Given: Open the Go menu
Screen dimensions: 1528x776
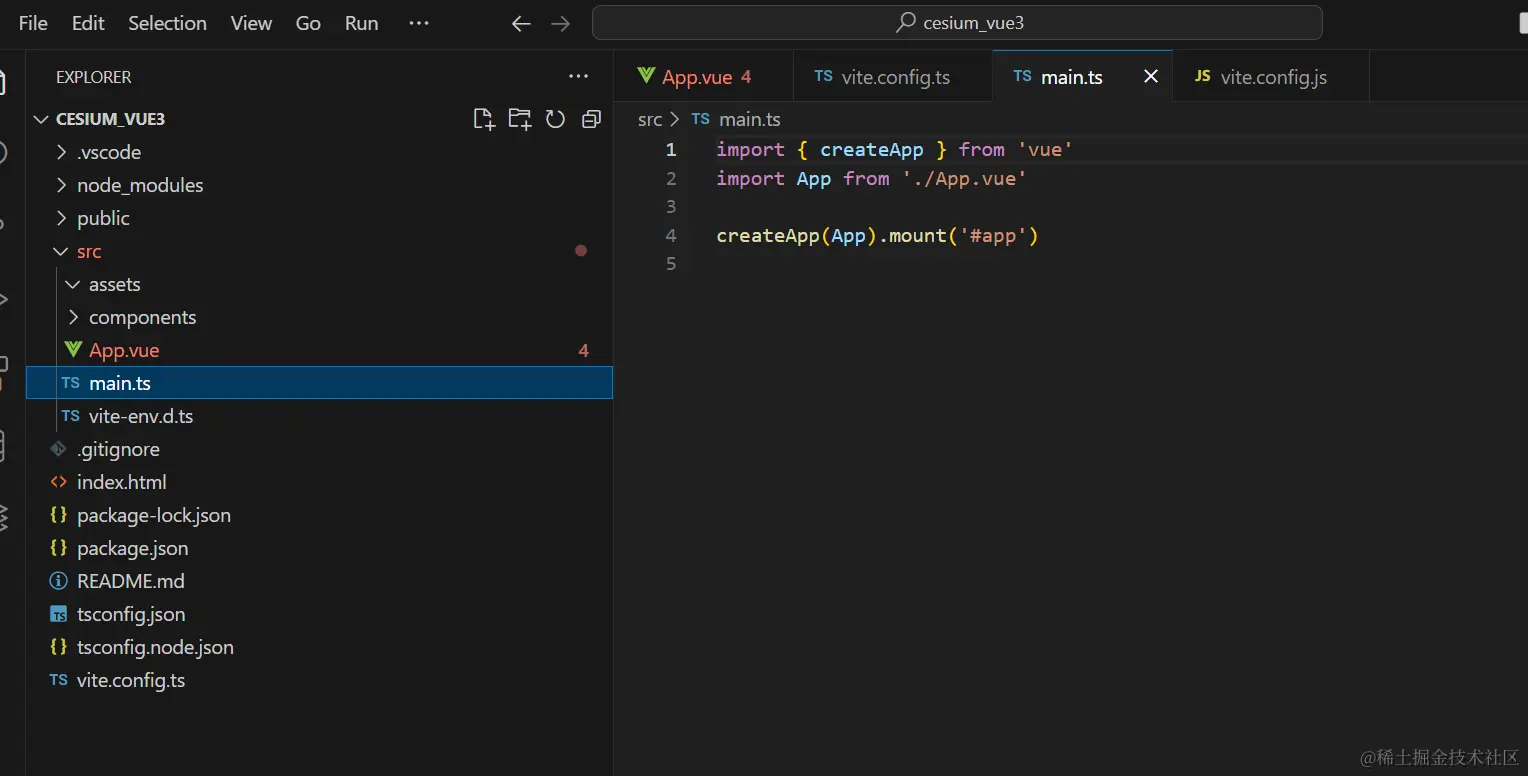Looking at the screenshot, I should pyautogui.click(x=308, y=23).
